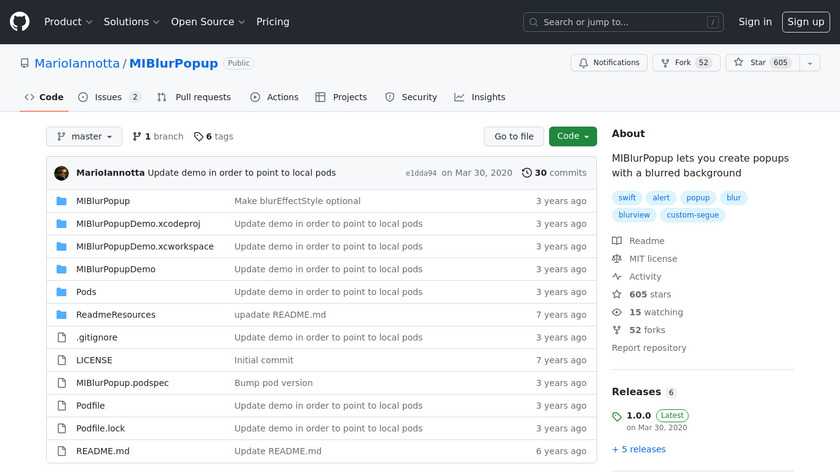This screenshot has height=472, width=840.
Task: Click Report repository link
Action: [x=649, y=348]
